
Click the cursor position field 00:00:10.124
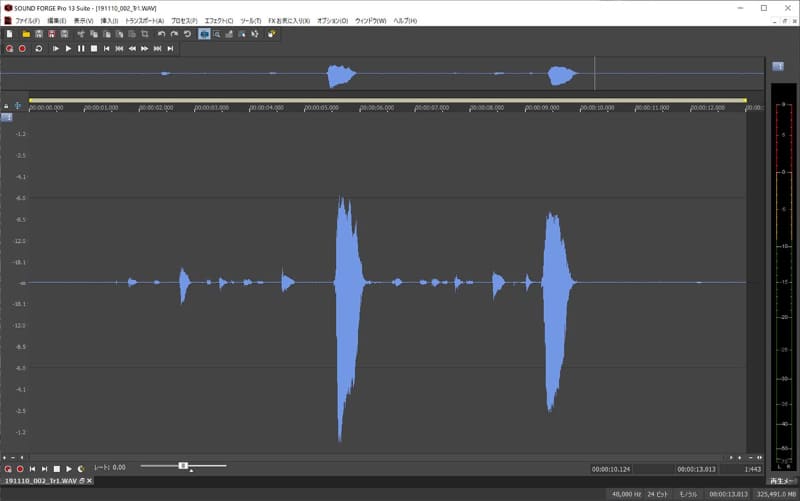pyautogui.click(x=611, y=469)
